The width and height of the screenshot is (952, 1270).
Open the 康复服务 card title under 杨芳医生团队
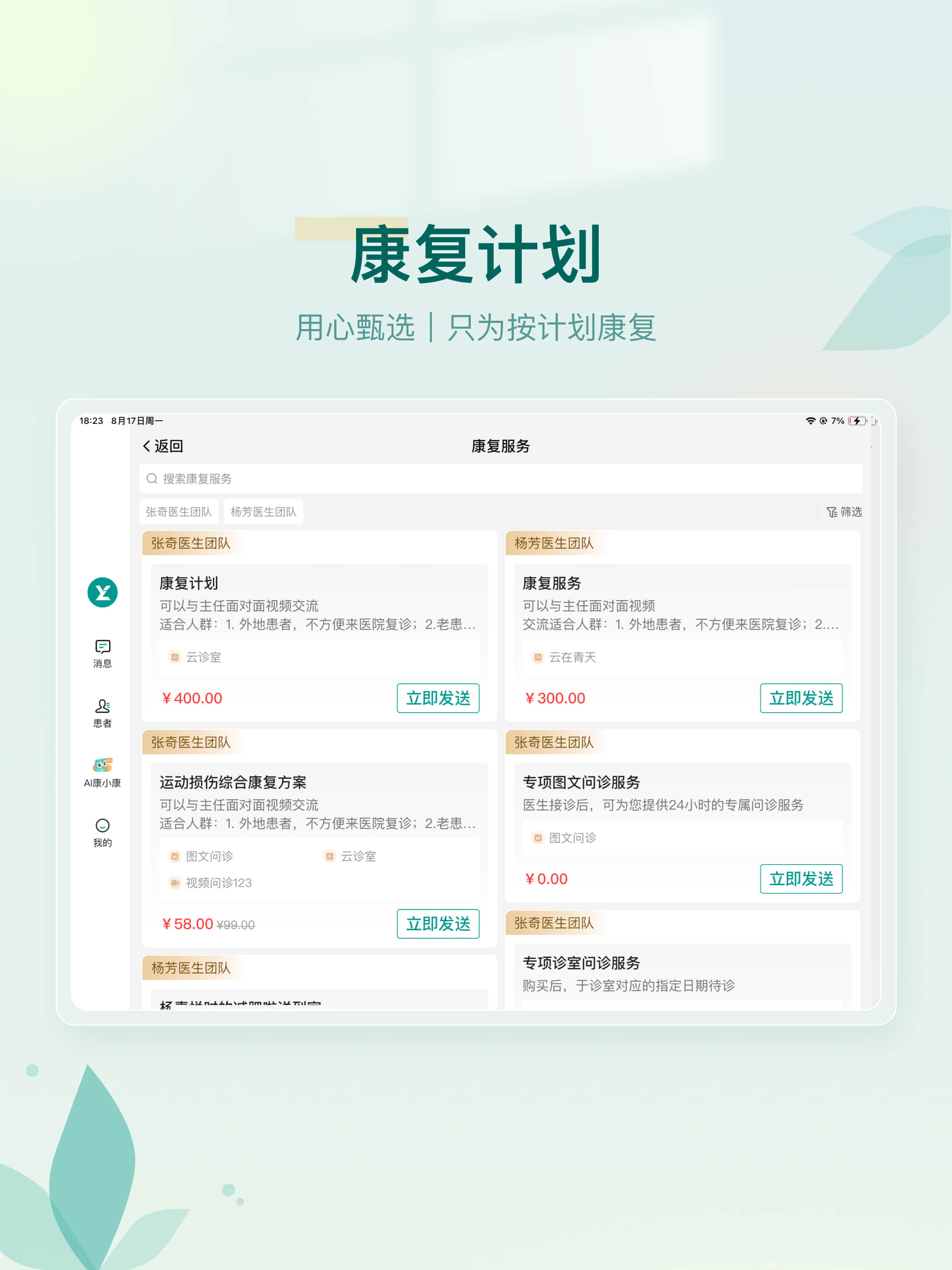pyautogui.click(x=552, y=583)
